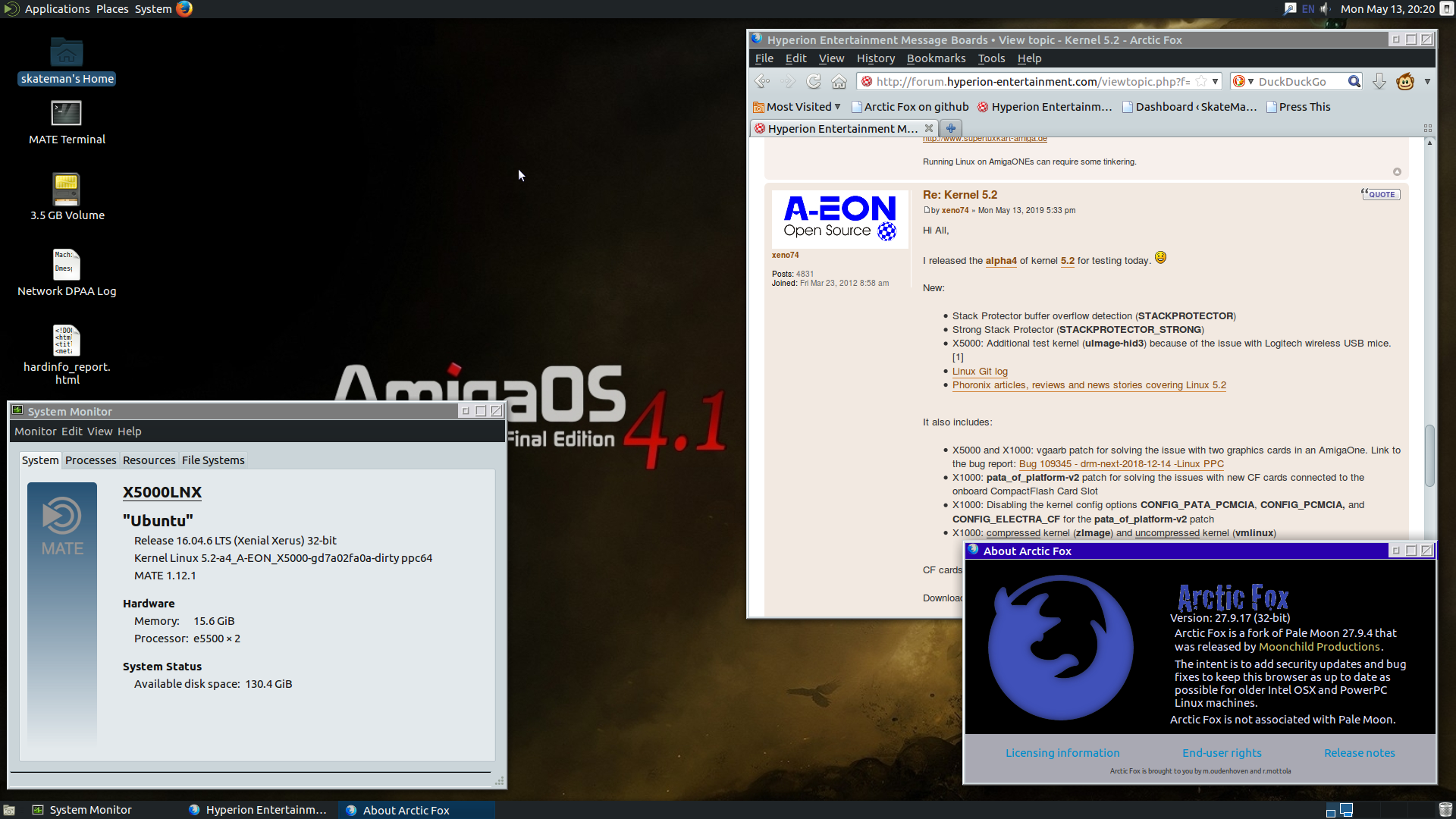The height and width of the screenshot is (819, 1456).
Task: Open the Places menu
Action: click(112, 8)
